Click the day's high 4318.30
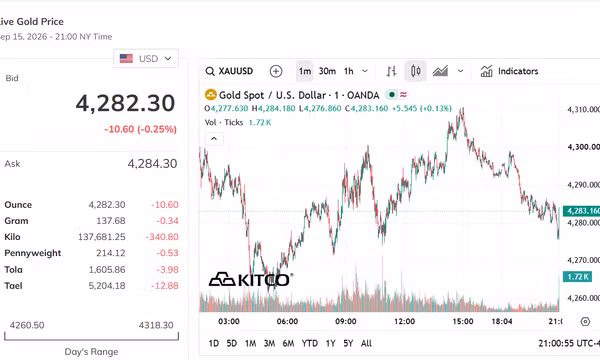 coord(156,325)
